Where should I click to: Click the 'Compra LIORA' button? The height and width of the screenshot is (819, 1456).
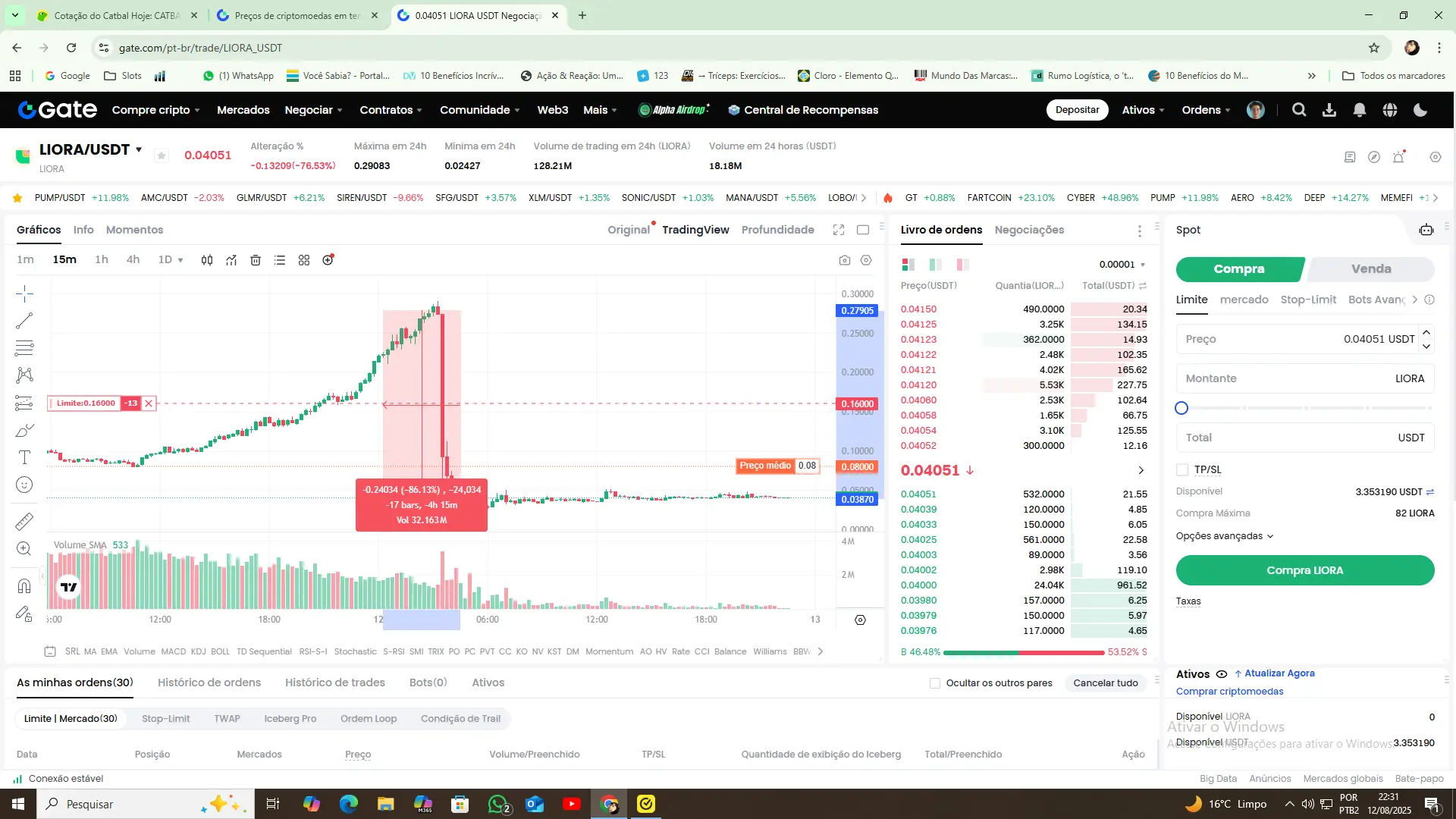[x=1305, y=570]
